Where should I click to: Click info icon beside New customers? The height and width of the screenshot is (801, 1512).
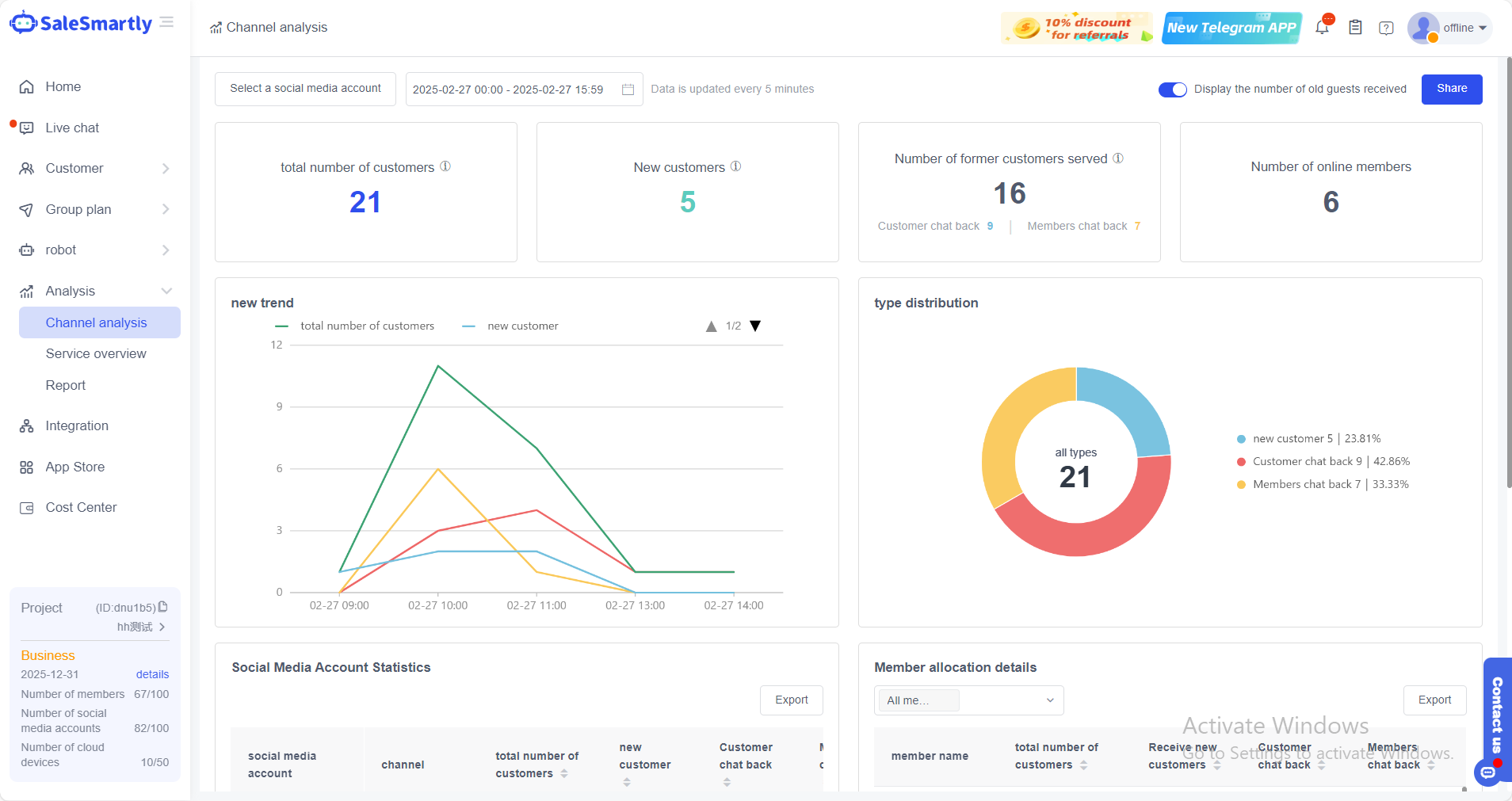[x=735, y=166]
